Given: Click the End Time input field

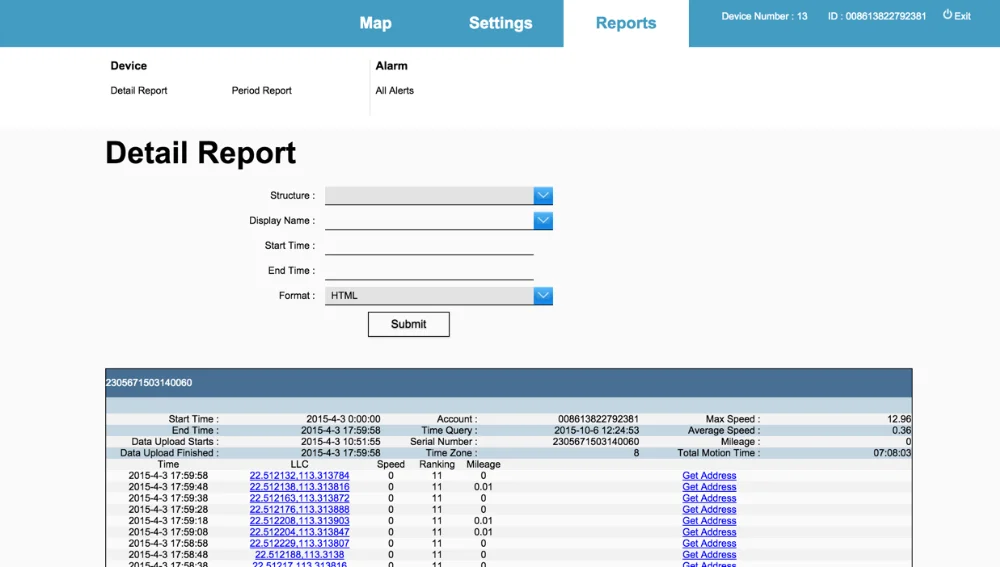Looking at the screenshot, I should pyautogui.click(x=429, y=271).
